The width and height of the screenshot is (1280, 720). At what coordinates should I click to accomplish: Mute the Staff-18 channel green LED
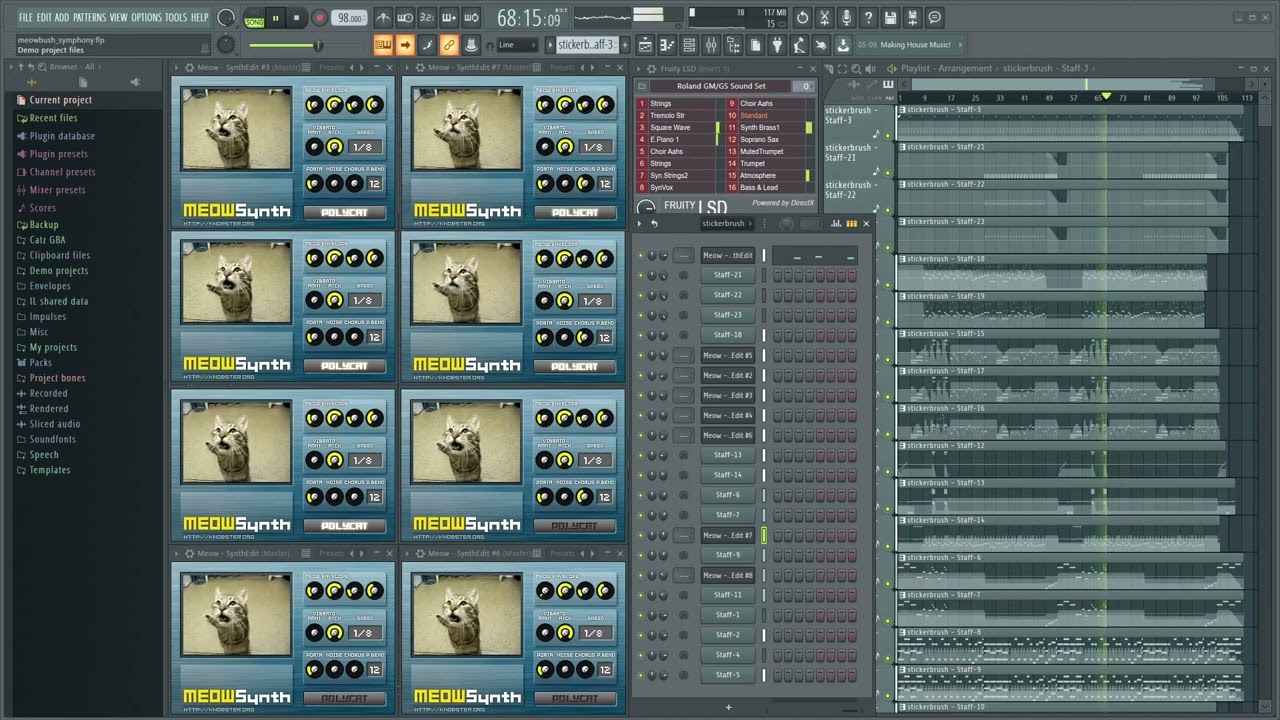641,335
